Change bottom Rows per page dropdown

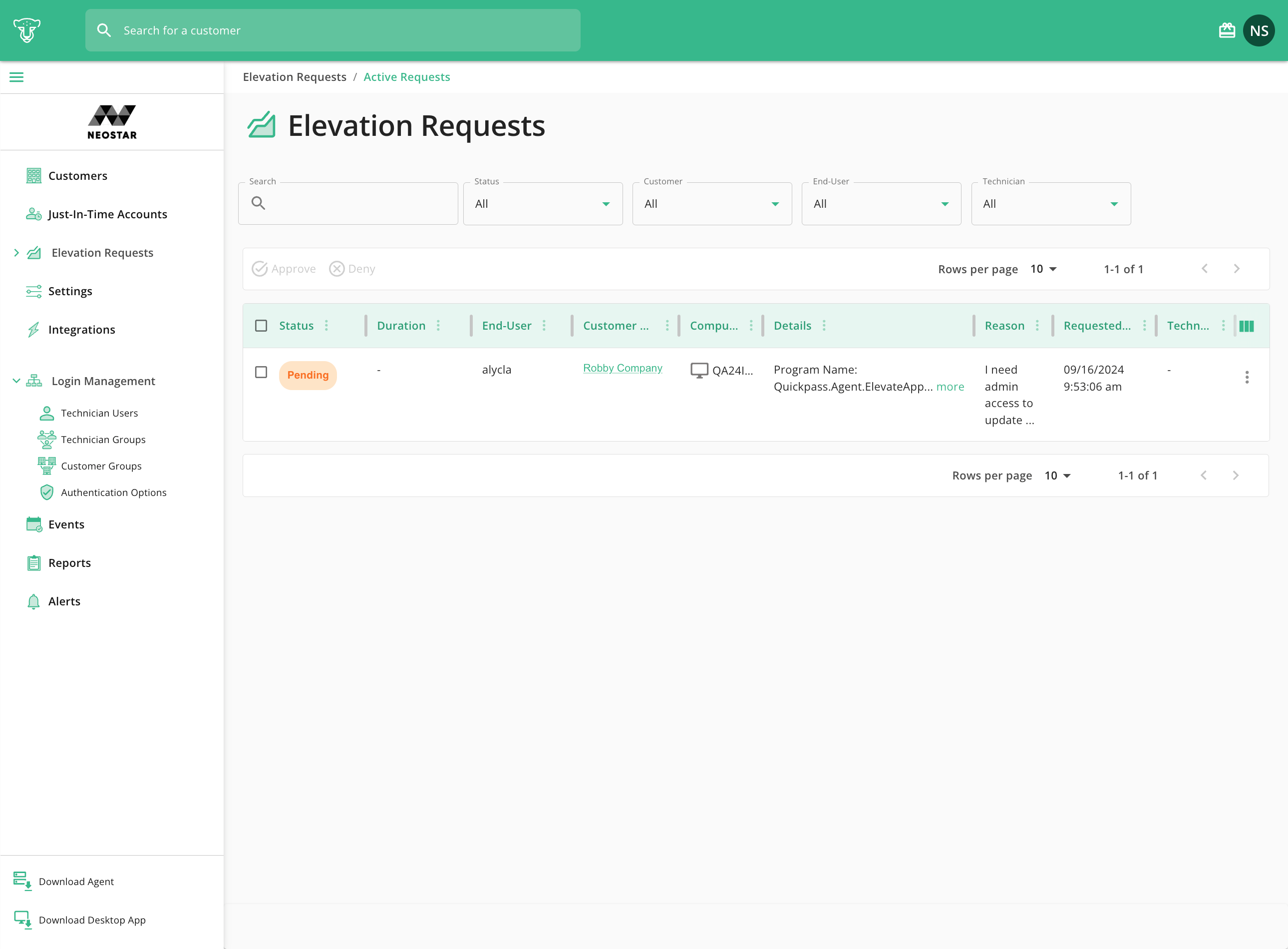pos(1058,475)
